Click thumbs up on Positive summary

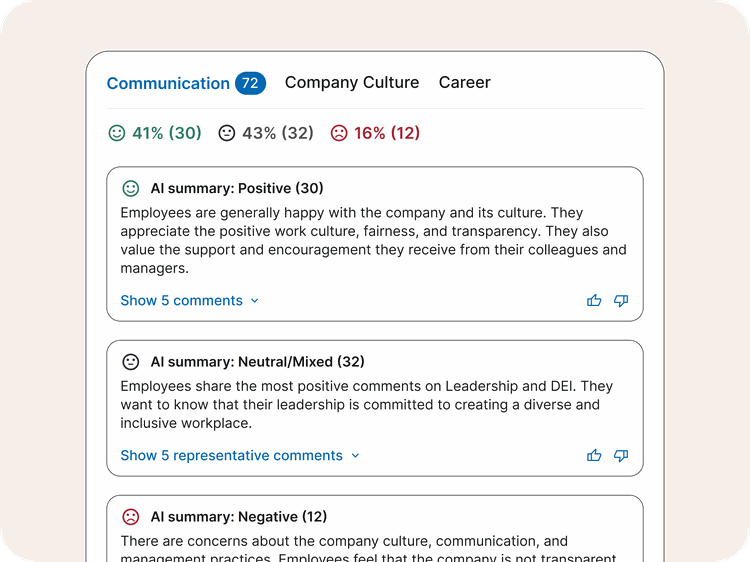[x=594, y=300]
